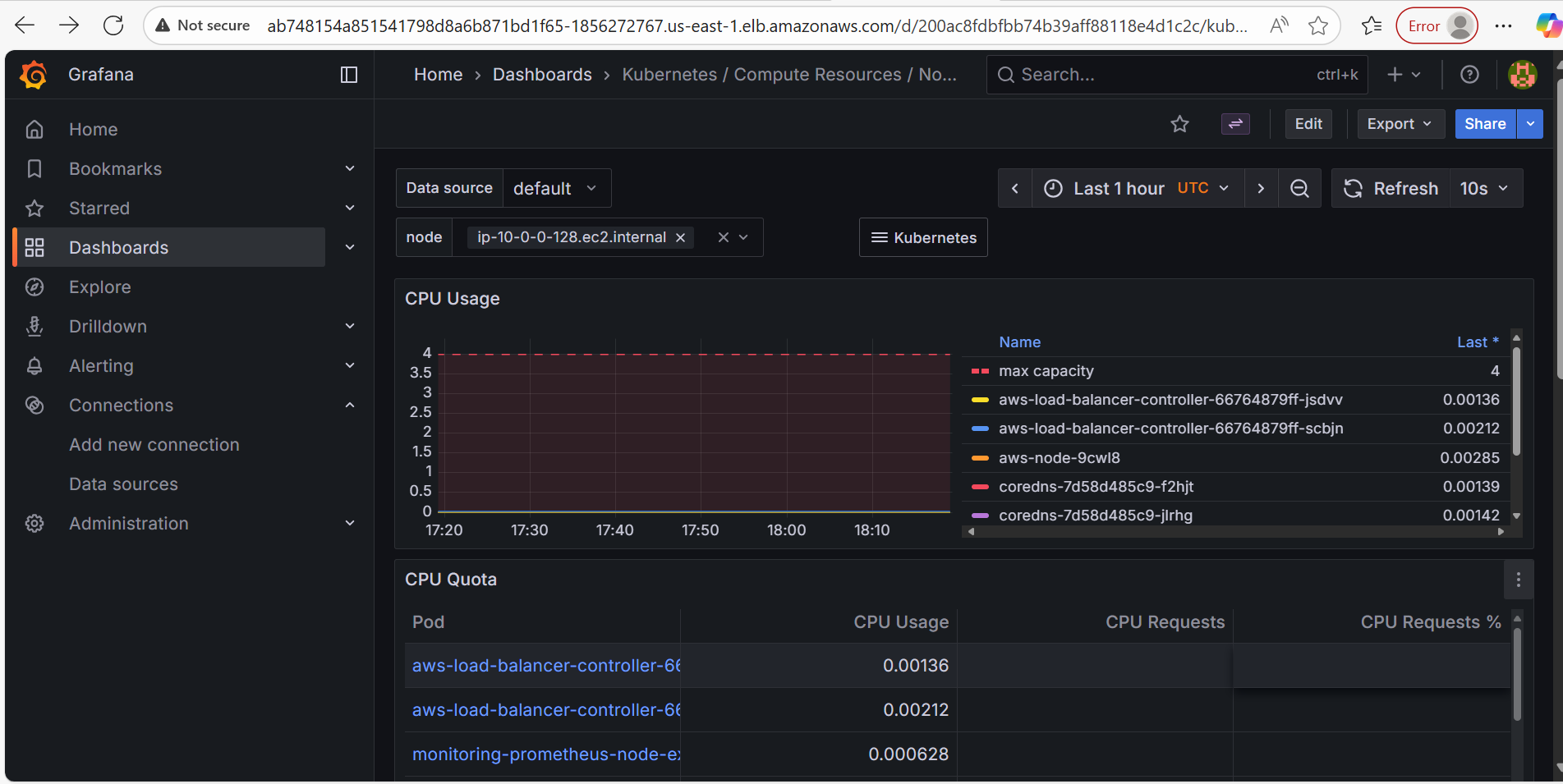Shift time range backward
The image size is (1563, 784).
pyautogui.click(x=1015, y=189)
